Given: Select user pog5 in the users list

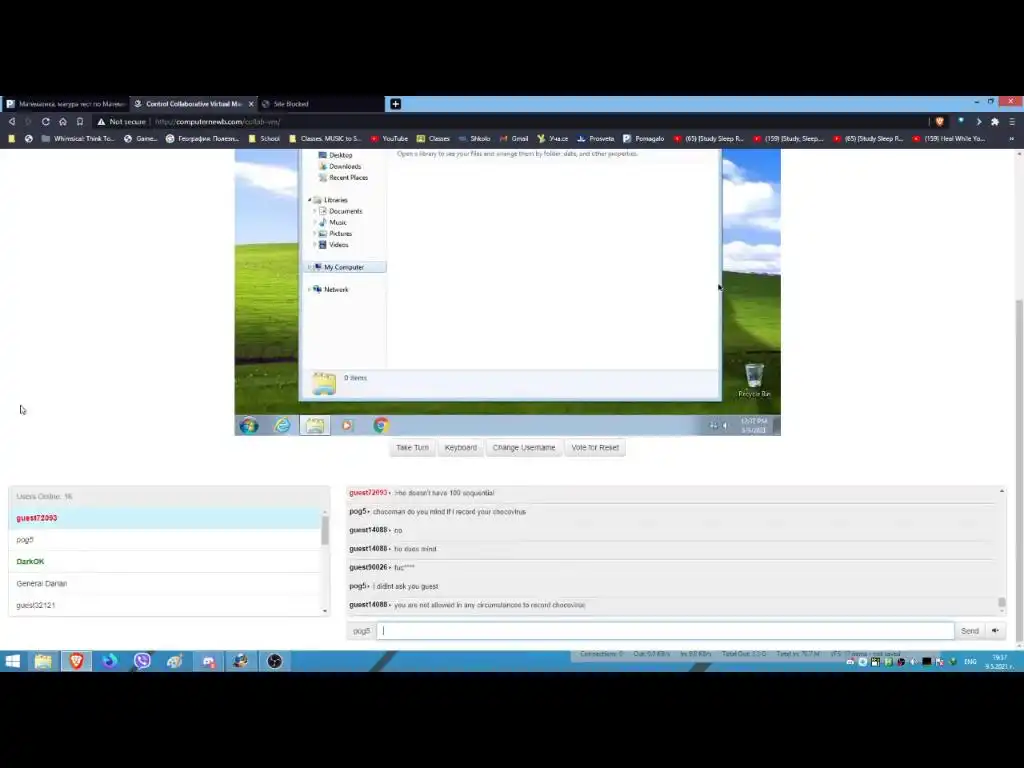Looking at the screenshot, I should click(x=165, y=539).
